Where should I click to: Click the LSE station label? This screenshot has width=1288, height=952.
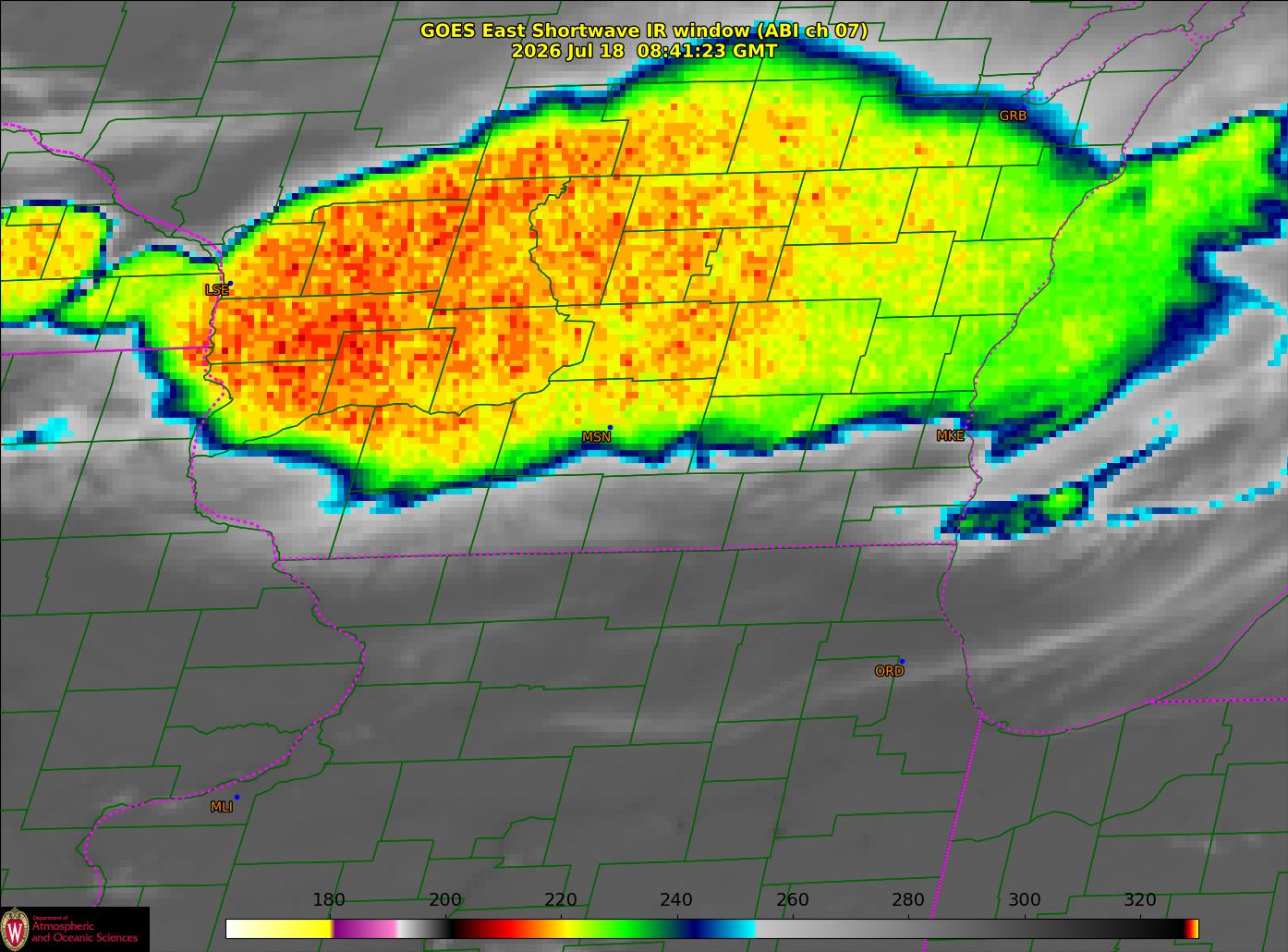click(x=216, y=290)
